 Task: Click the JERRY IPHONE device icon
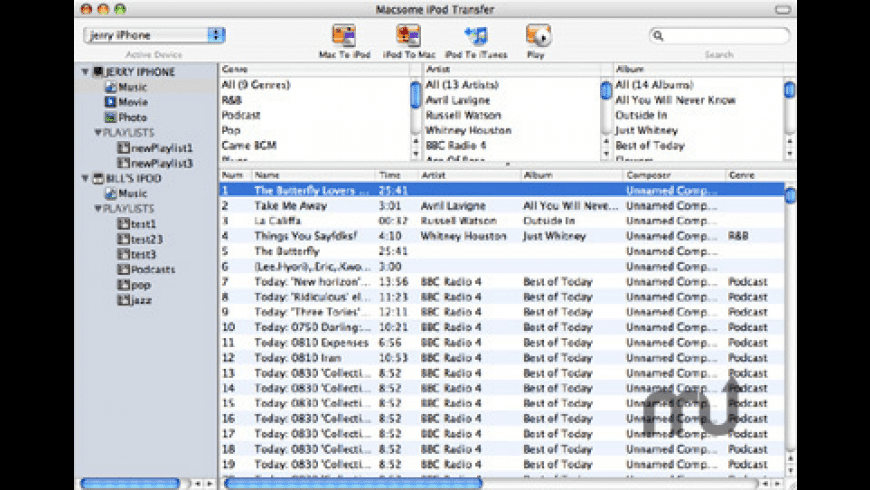98,72
